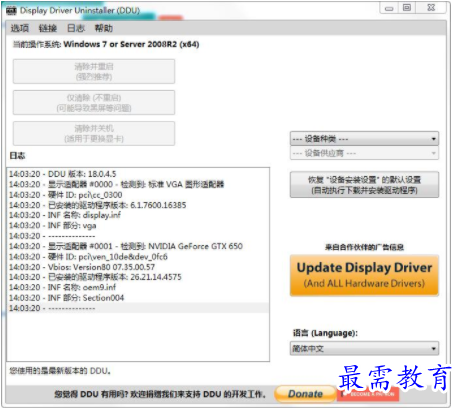The width and height of the screenshot is (460, 409).
Task: Click the status text '您使用的是最新版本的 DDU'
Action: click(x=60, y=371)
